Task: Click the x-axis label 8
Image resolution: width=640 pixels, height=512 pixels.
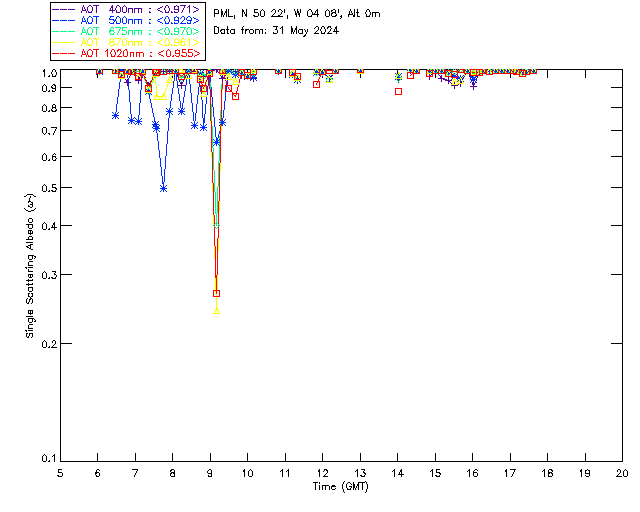Action: click(x=173, y=473)
